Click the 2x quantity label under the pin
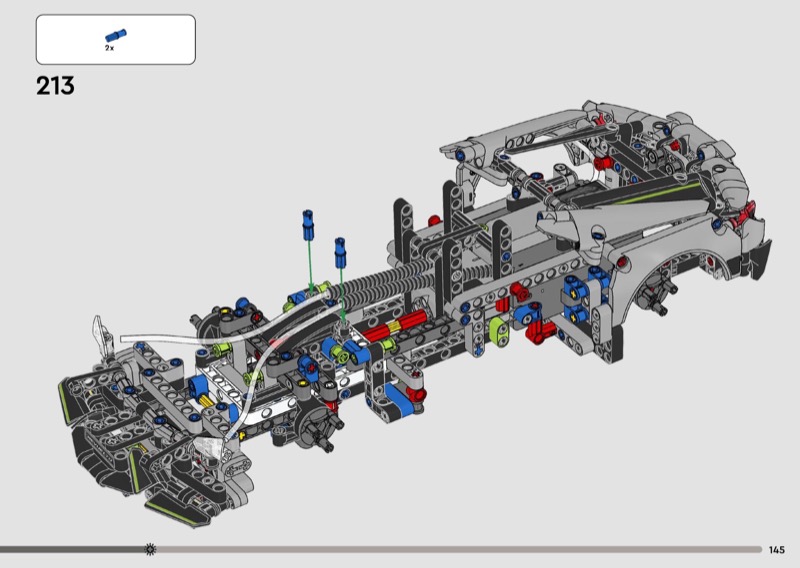 [x=109, y=48]
